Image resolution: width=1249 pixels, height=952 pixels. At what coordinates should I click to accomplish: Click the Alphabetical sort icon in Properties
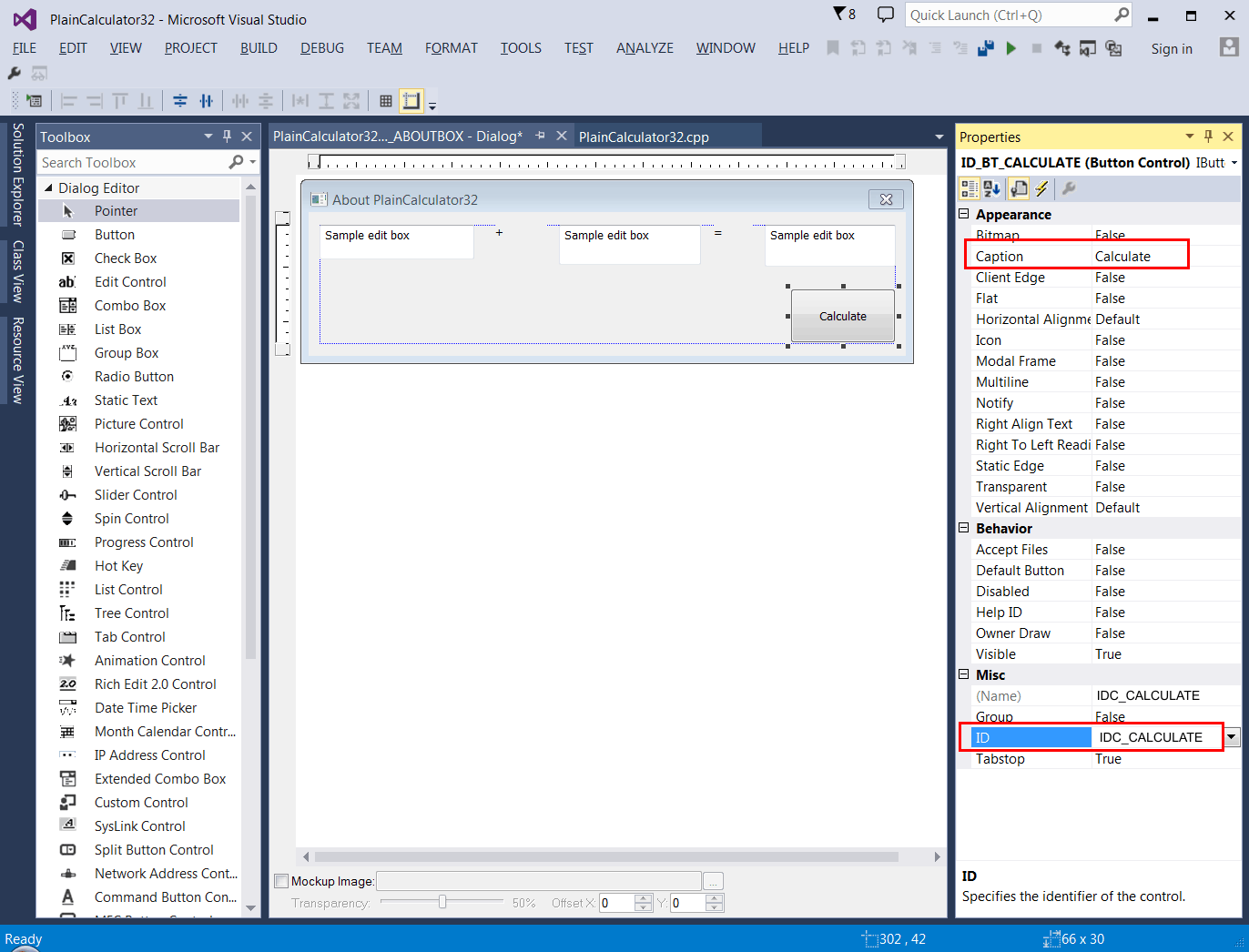point(992,188)
